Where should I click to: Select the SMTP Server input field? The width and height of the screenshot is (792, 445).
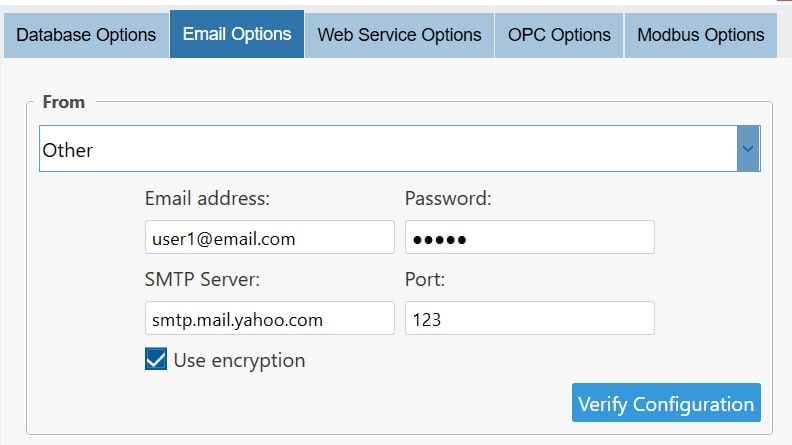click(269, 319)
